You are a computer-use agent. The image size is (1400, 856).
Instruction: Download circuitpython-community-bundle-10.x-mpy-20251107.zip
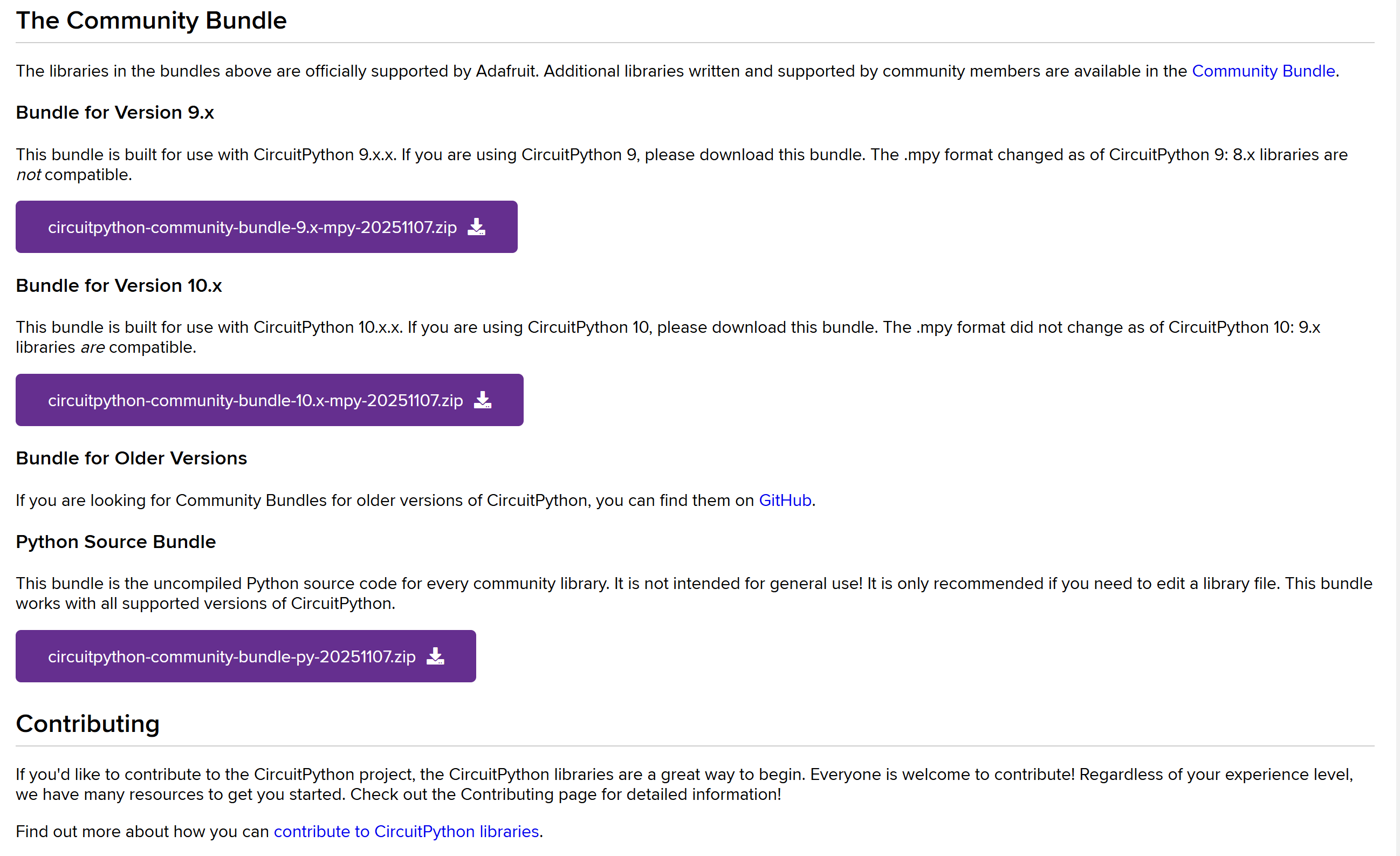pos(255,400)
